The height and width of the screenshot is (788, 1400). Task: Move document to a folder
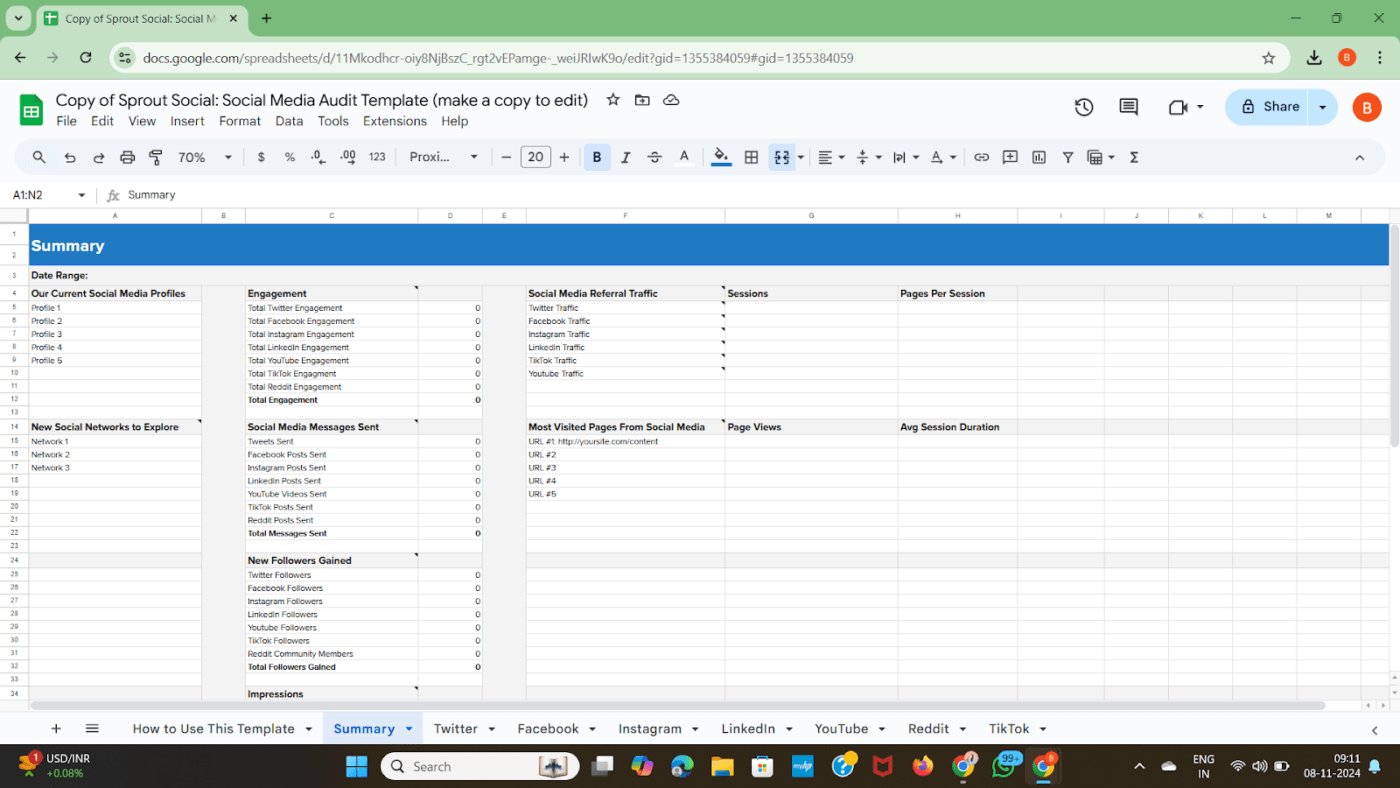[x=642, y=100]
